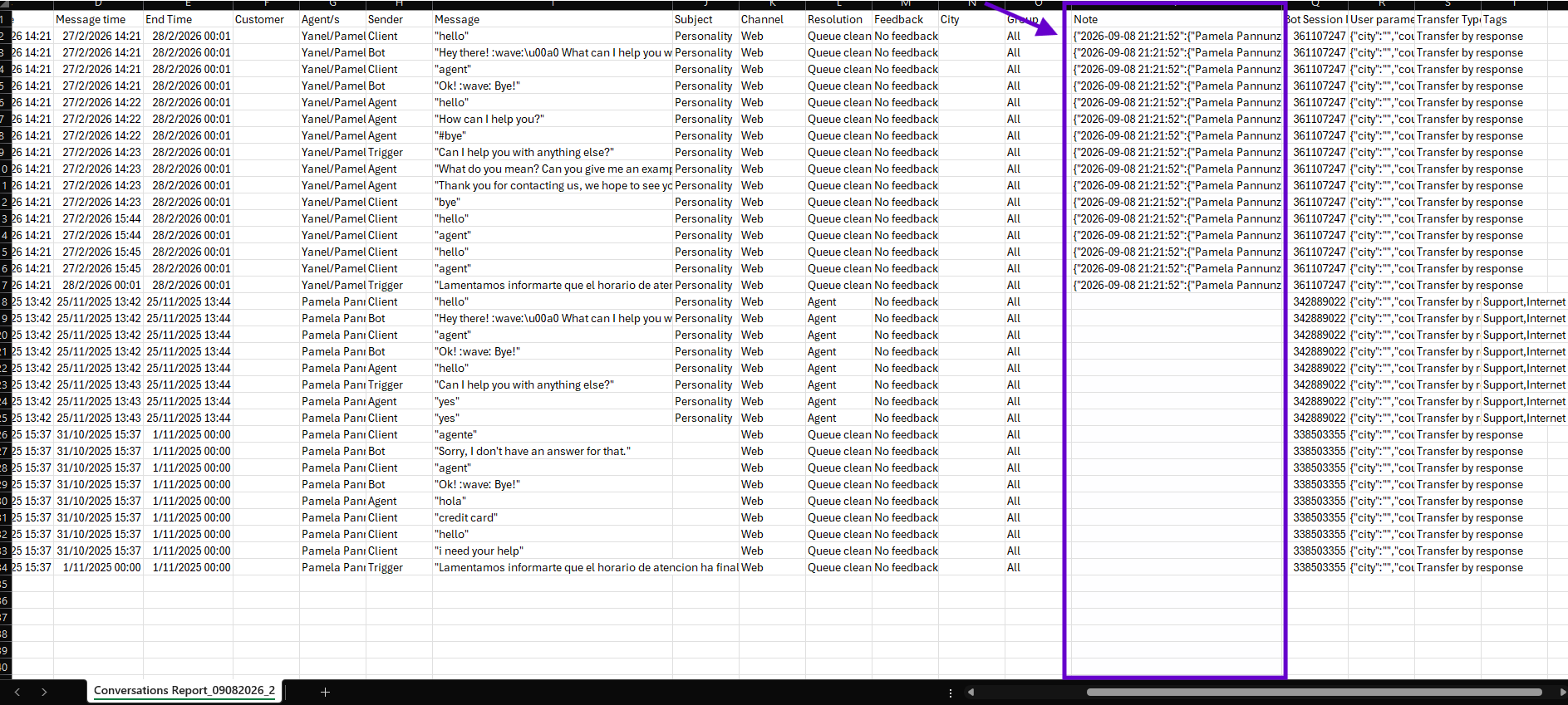Select the "Transfer Typ" header cell
1568x705 pixels.
(1448, 19)
